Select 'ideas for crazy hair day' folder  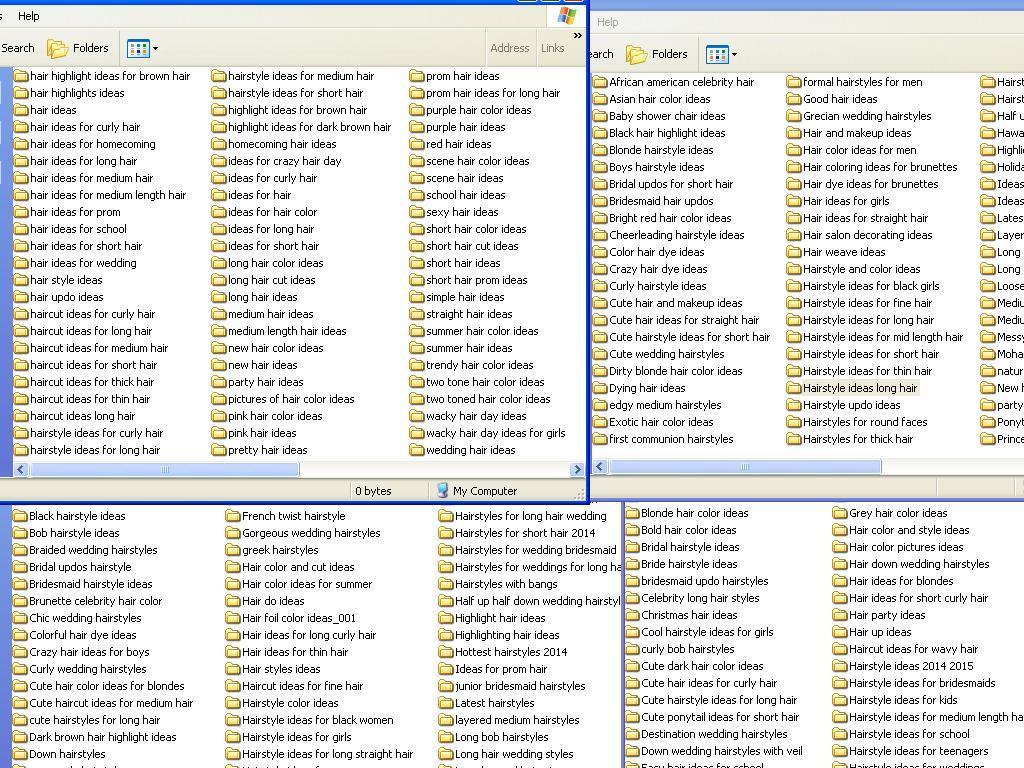pyautogui.click(x=277, y=161)
